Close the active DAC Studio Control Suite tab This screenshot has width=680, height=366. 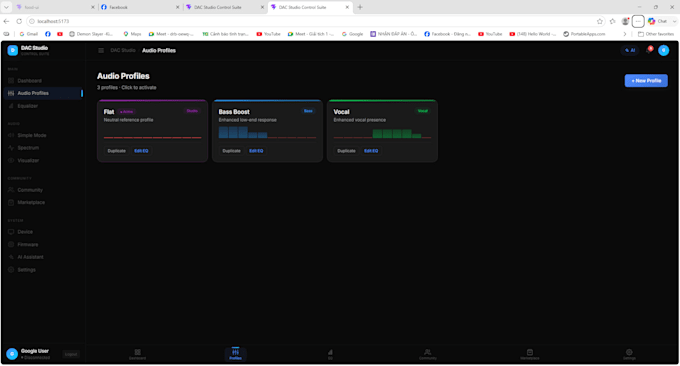pyautogui.click(x=347, y=7)
